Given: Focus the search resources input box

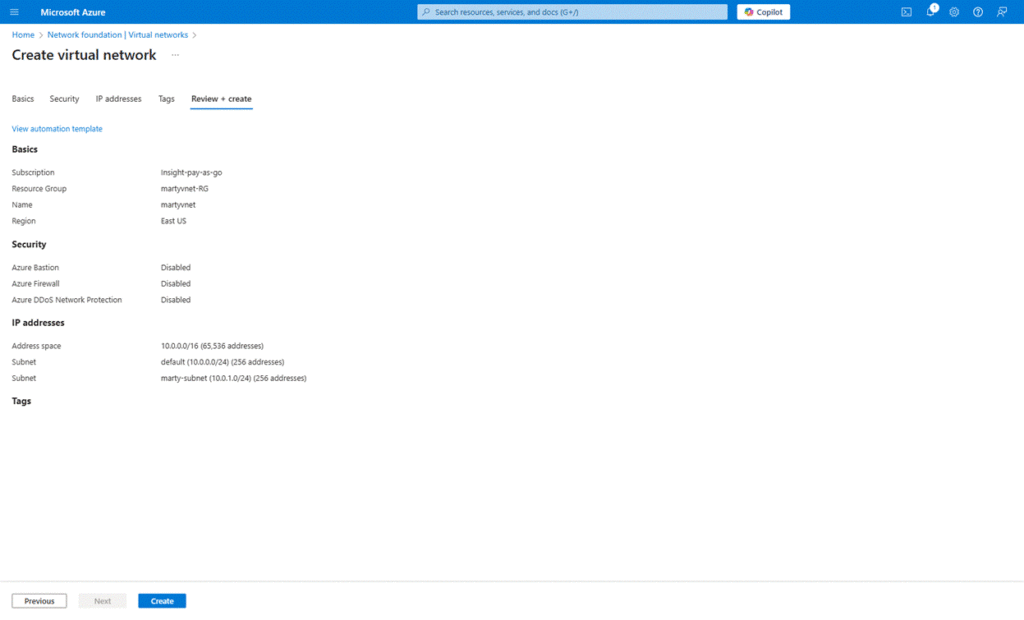Looking at the screenshot, I should 572,12.
